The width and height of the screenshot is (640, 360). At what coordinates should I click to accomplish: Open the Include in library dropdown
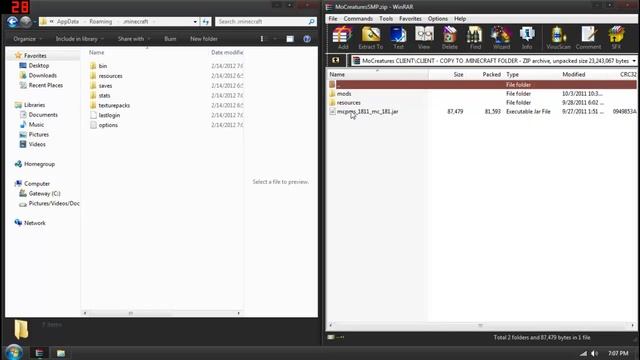[x=80, y=39]
